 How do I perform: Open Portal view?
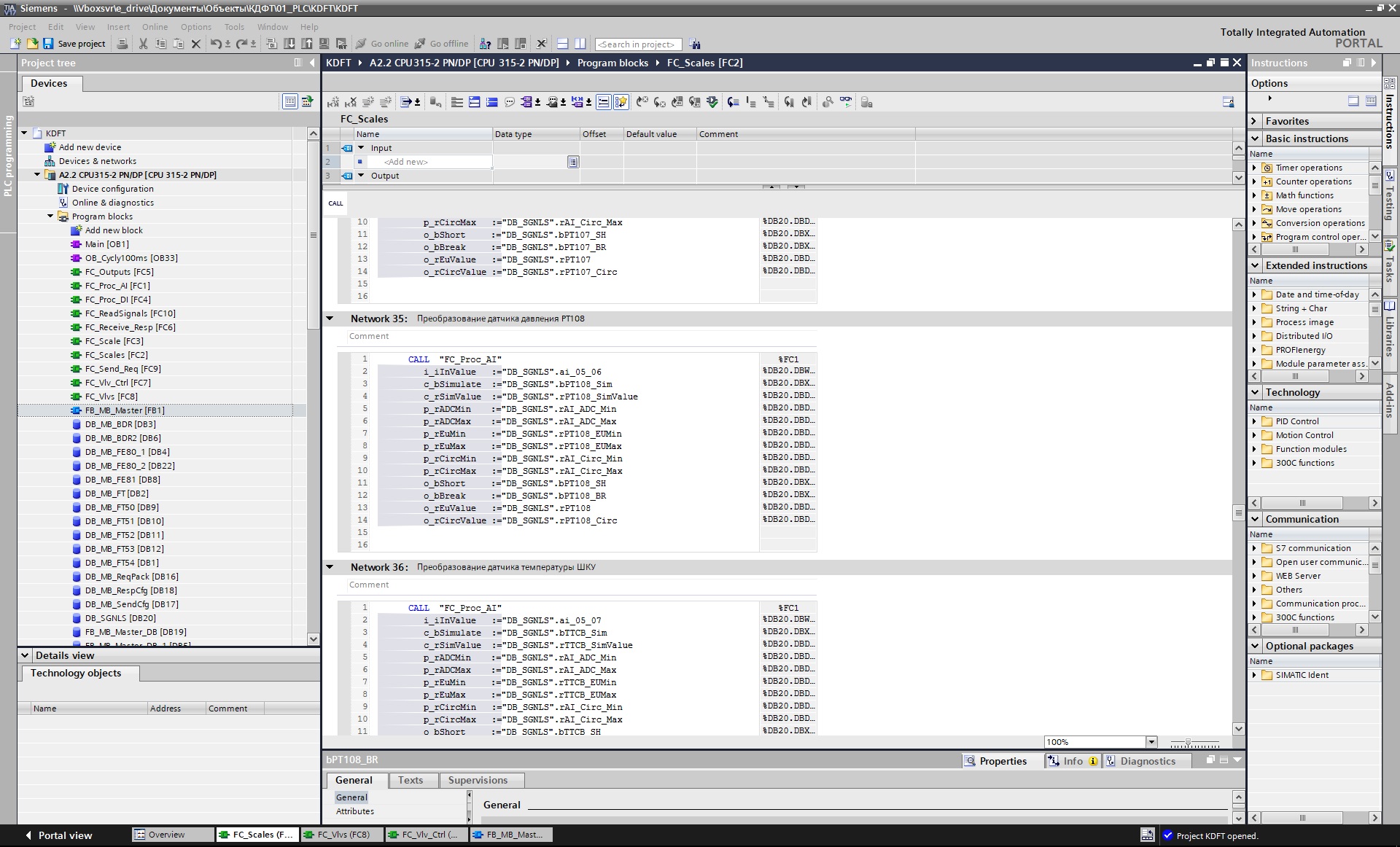(x=59, y=835)
